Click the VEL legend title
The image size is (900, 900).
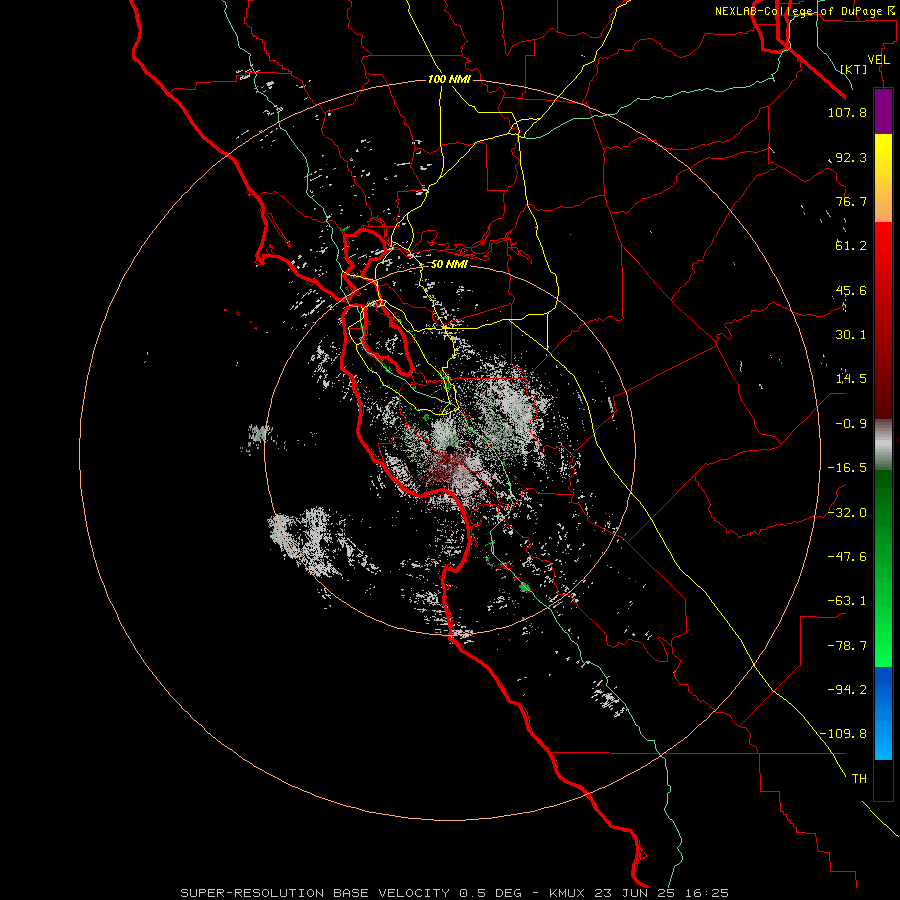pos(879,60)
